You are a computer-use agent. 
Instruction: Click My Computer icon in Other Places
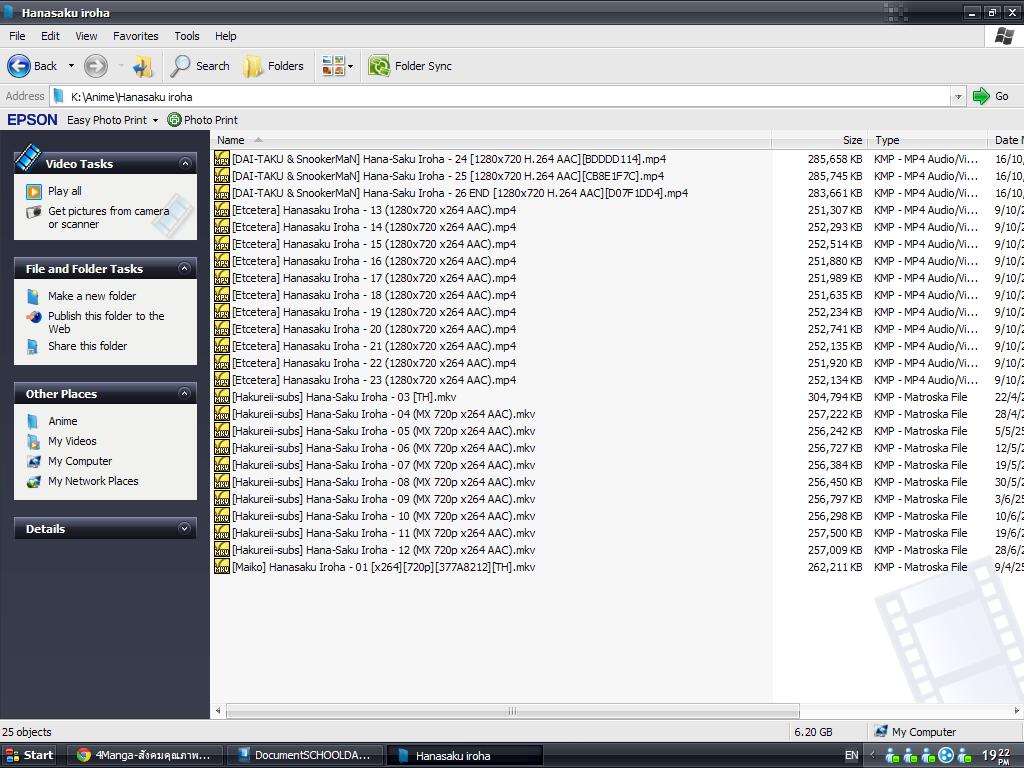coord(34,462)
